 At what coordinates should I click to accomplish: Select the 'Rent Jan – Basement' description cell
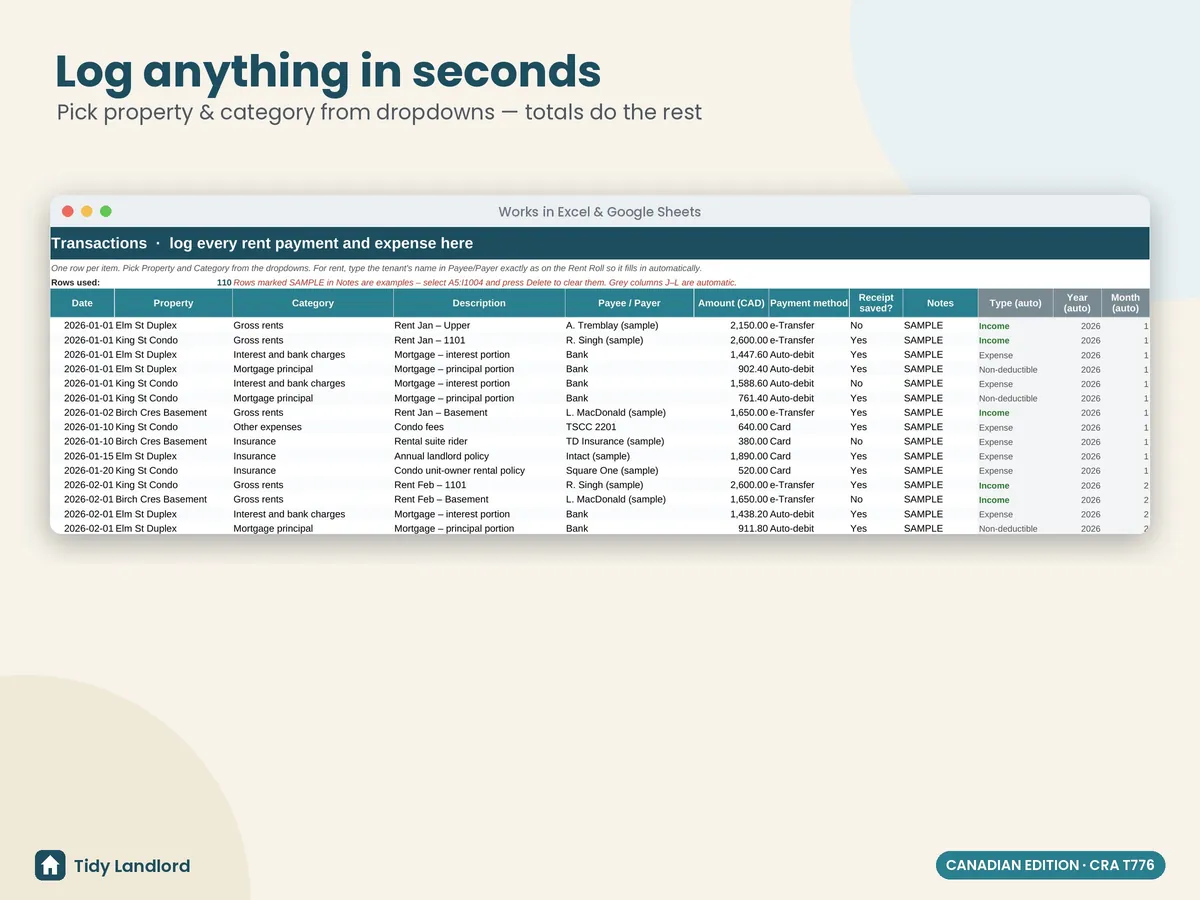point(479,412)
